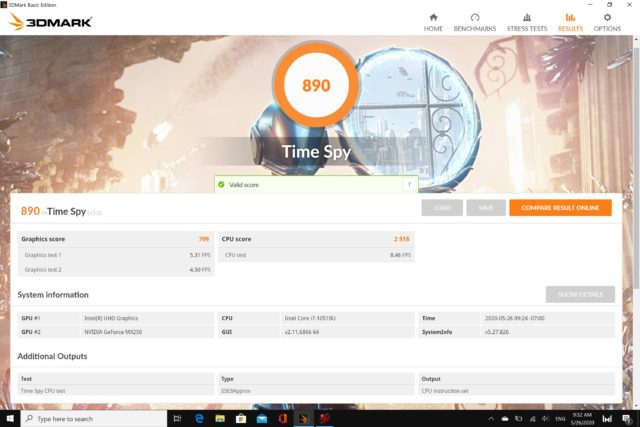Click the Graphics score value 799
640x427 pixels.
click(x=204, y=239)
